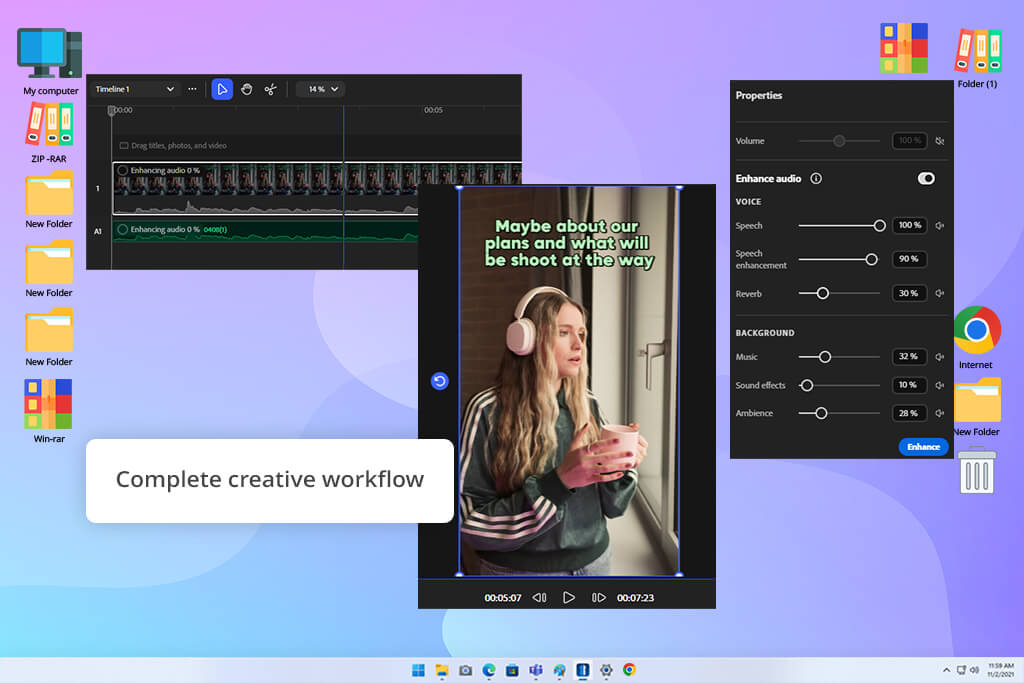Open the ZIP -RAR desktop icon

coord(49,133)
